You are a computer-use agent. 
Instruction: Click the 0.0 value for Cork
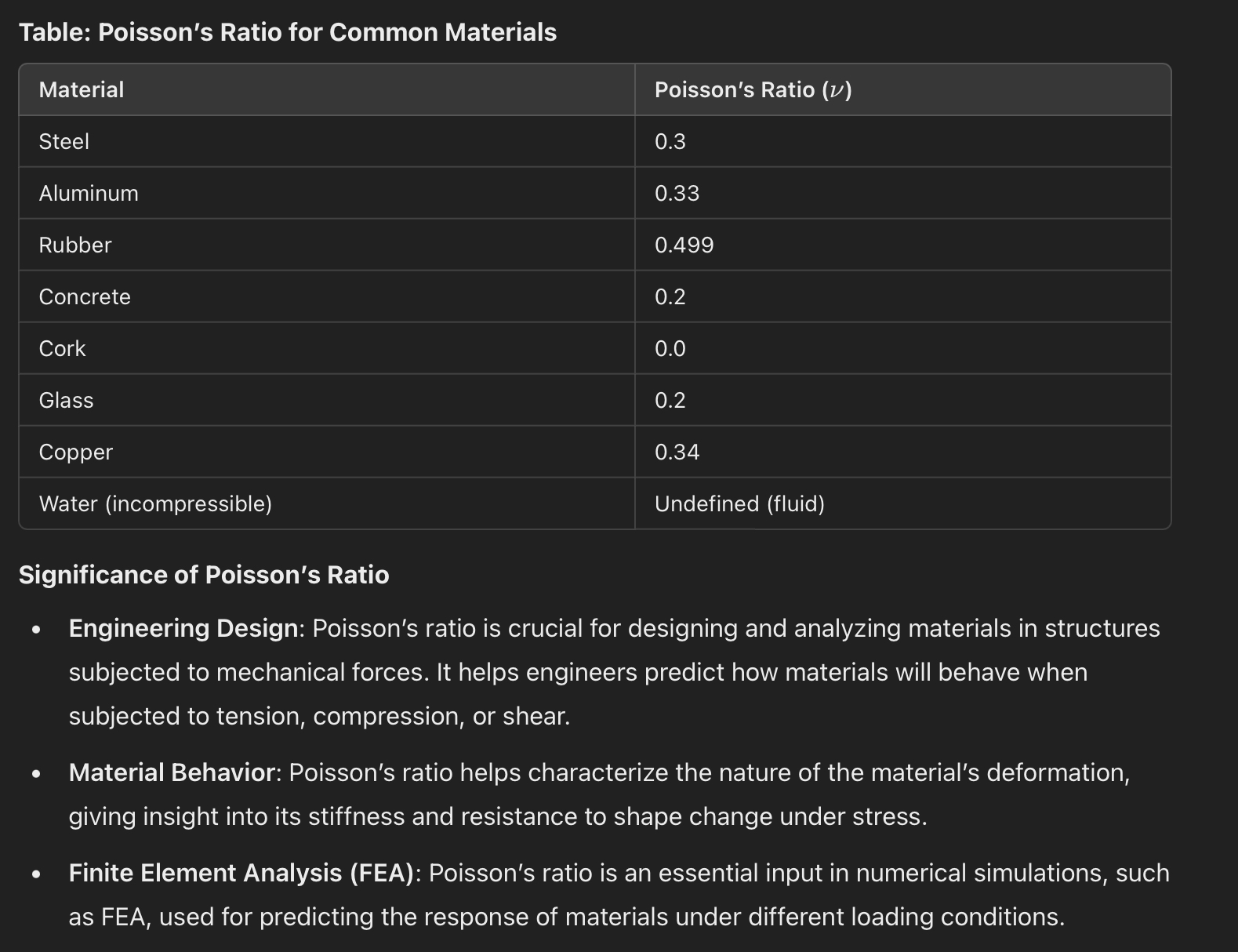pos(670,349)
